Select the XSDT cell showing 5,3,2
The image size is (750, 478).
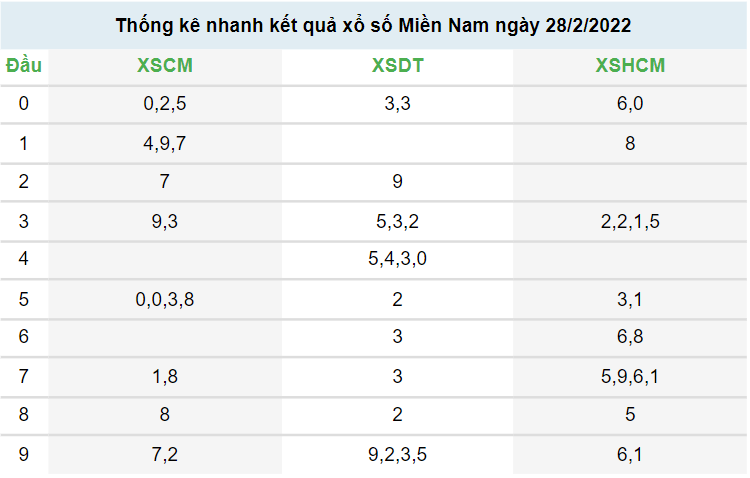[x=397, y=221]
